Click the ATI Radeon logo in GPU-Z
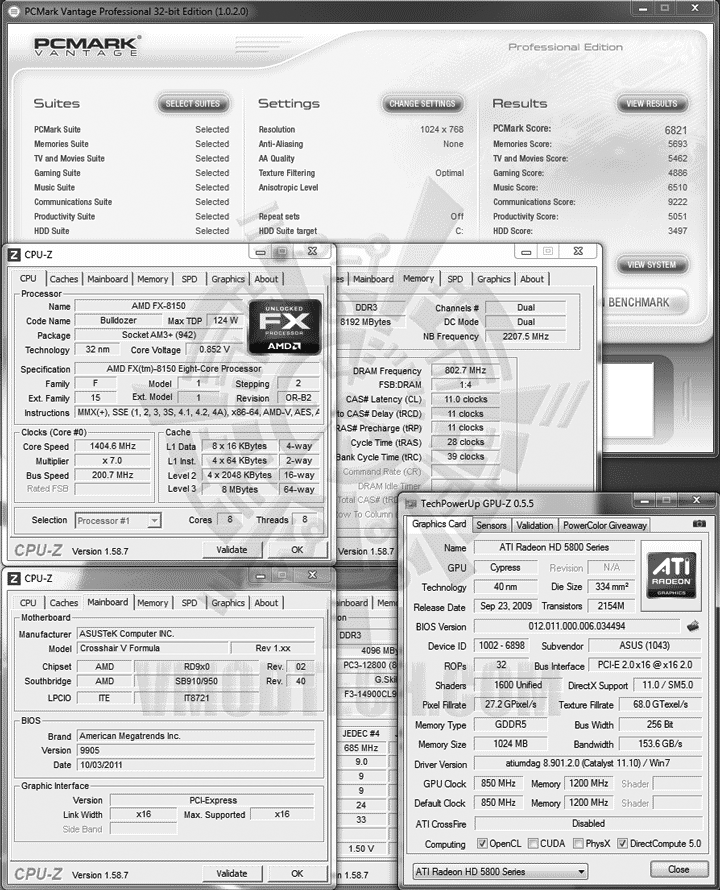This screenshot has height=890, width=720. [x=671, y=574]
